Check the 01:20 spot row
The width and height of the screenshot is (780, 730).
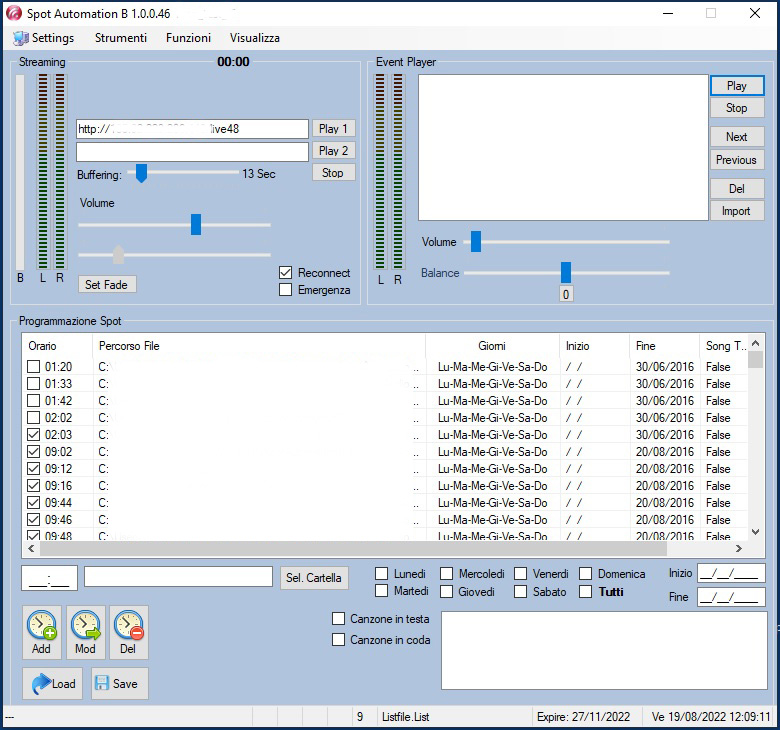pyautogui.click(x=33, y=367)
